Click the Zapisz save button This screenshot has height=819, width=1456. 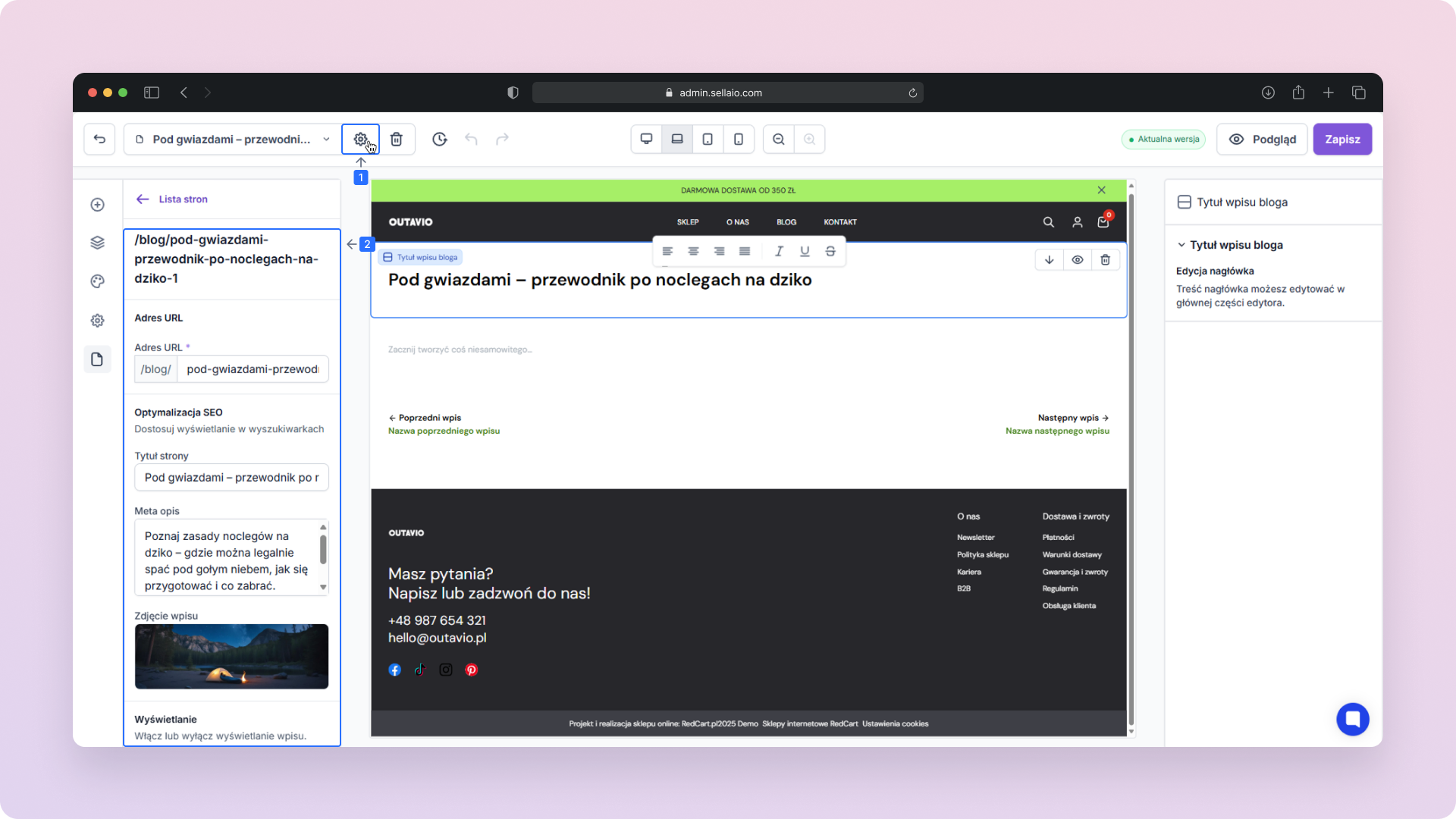(1342, 140)
